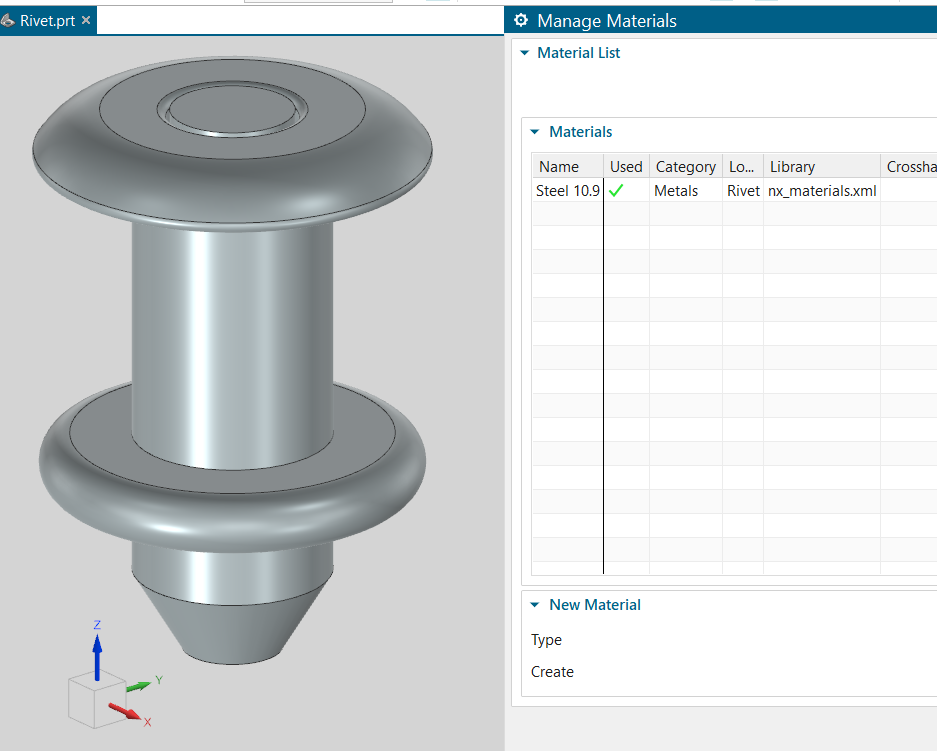Select the green Y axis arrow of triad
The image size is (937, 751).
pos(140,685)
